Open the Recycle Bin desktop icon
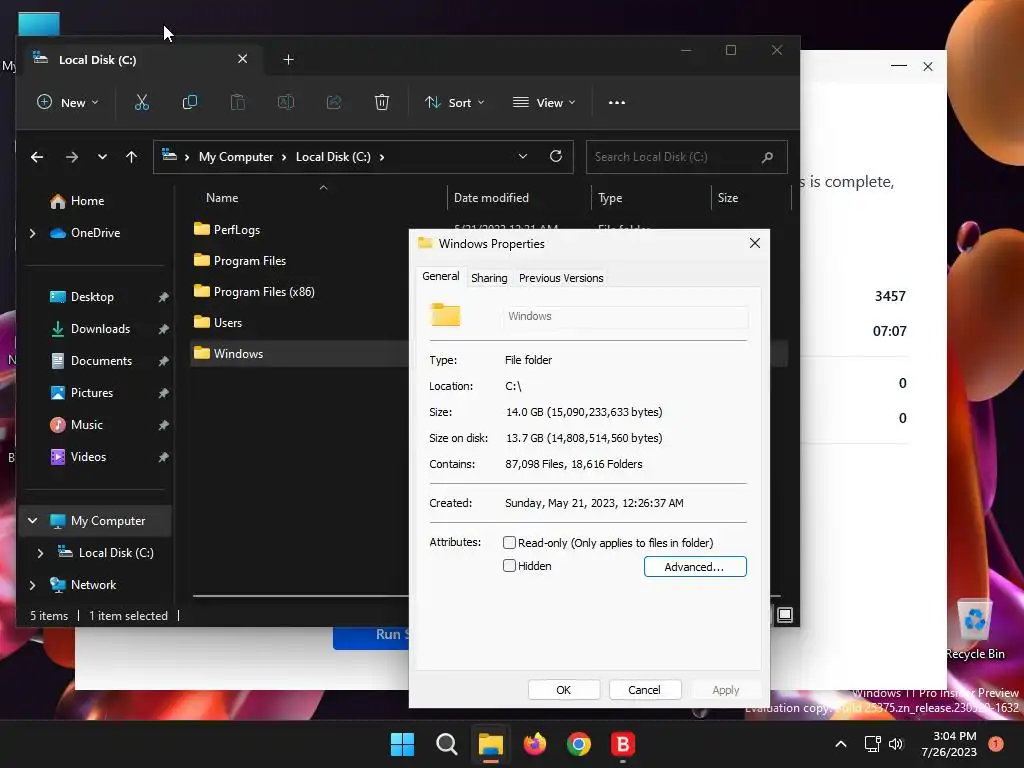 [975, 630]
